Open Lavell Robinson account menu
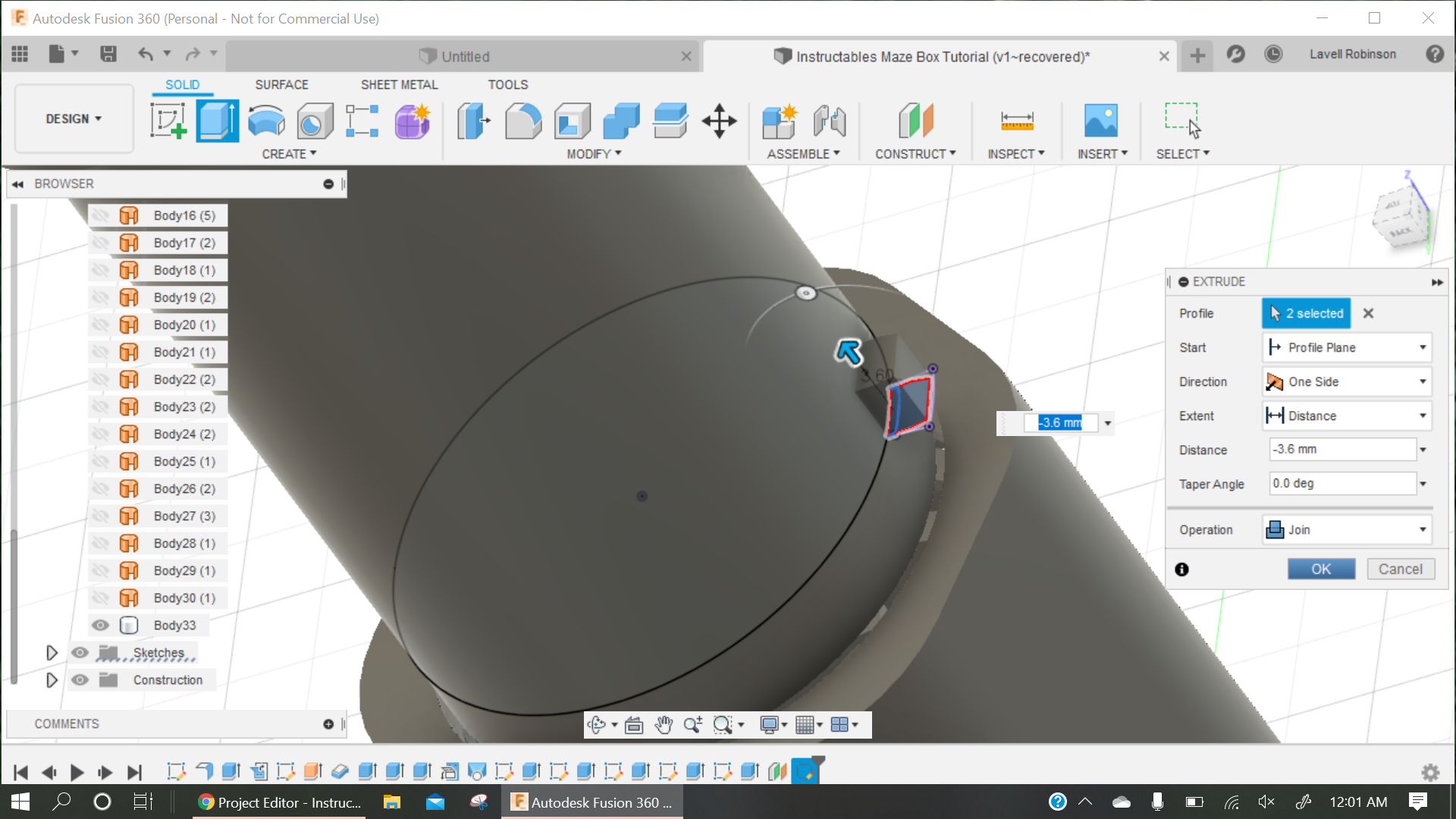1456x819 pixels. [x=1353, y=54]
